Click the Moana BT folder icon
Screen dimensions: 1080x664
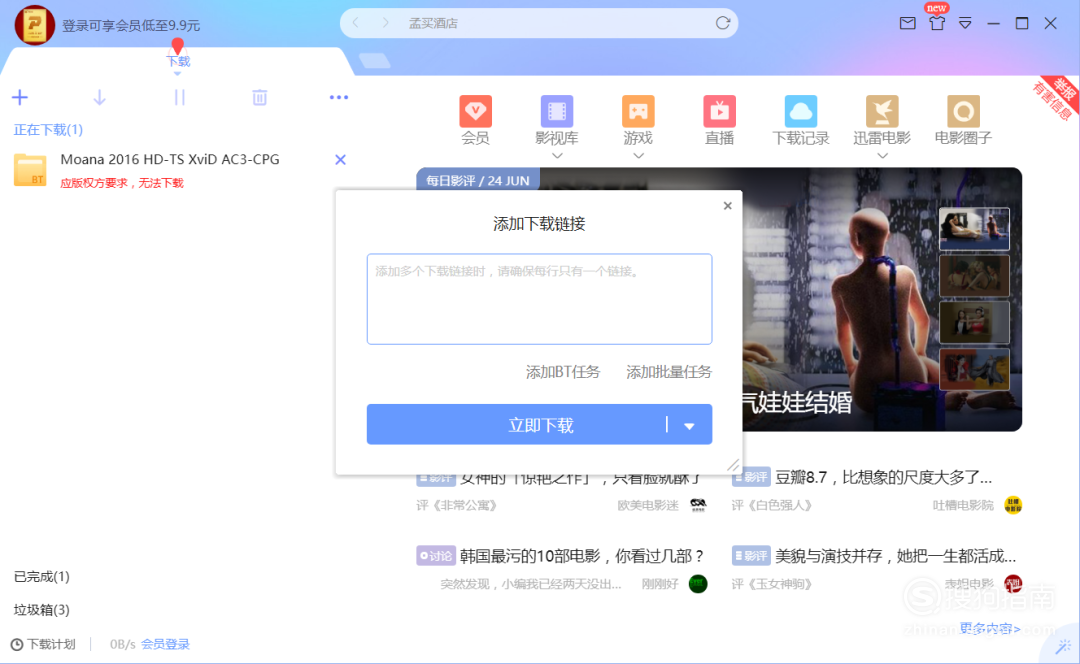[x=30, y=170]
